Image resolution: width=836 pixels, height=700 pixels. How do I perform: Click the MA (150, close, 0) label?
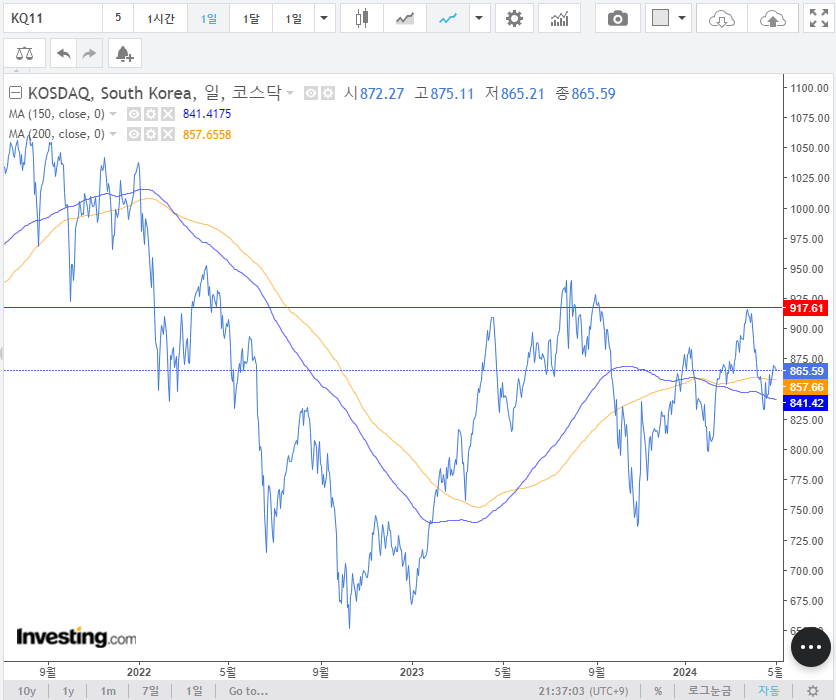click(57, 114)
